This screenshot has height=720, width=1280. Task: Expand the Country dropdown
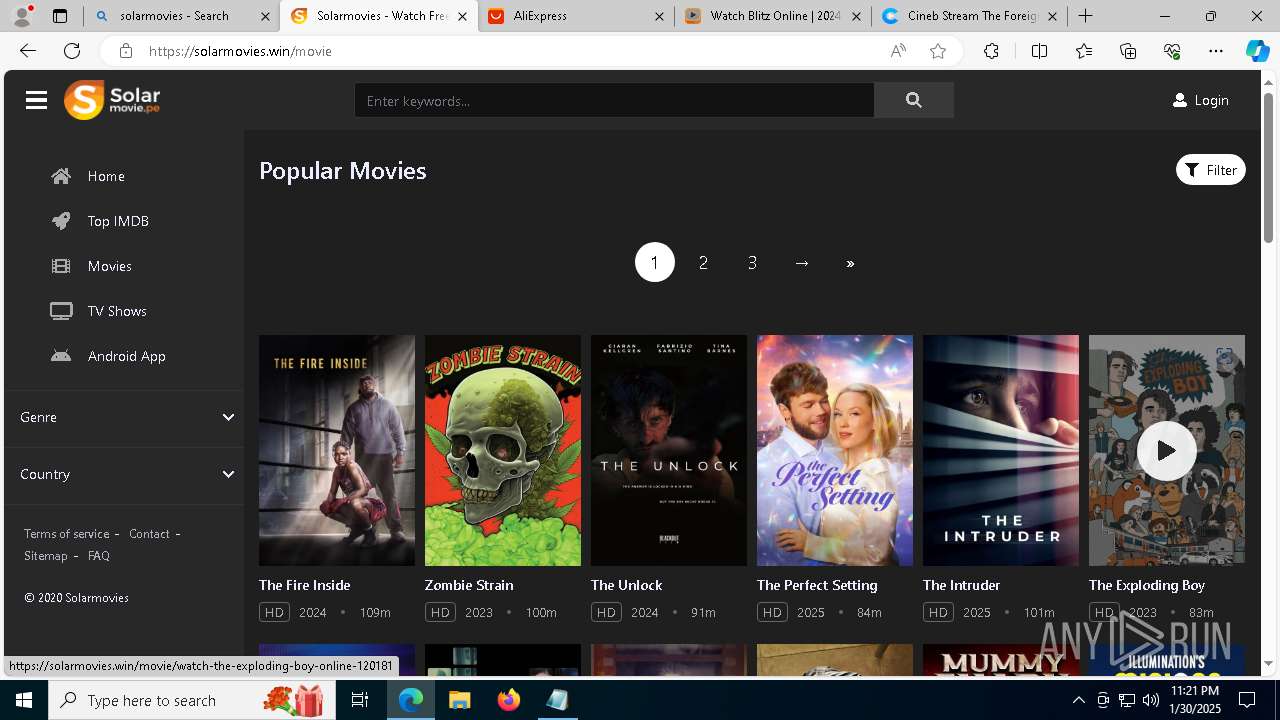(124, 474)
